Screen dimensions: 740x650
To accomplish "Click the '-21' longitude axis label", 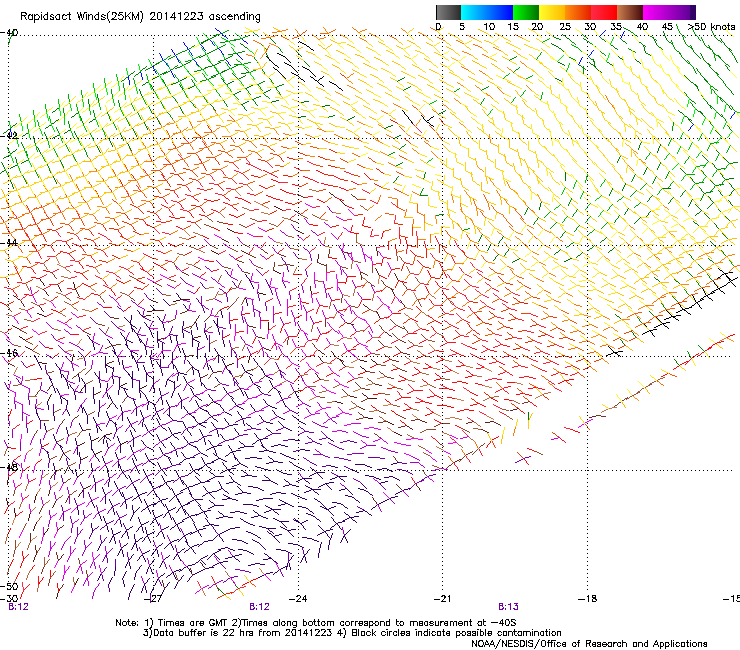I will tap(442, 599).
